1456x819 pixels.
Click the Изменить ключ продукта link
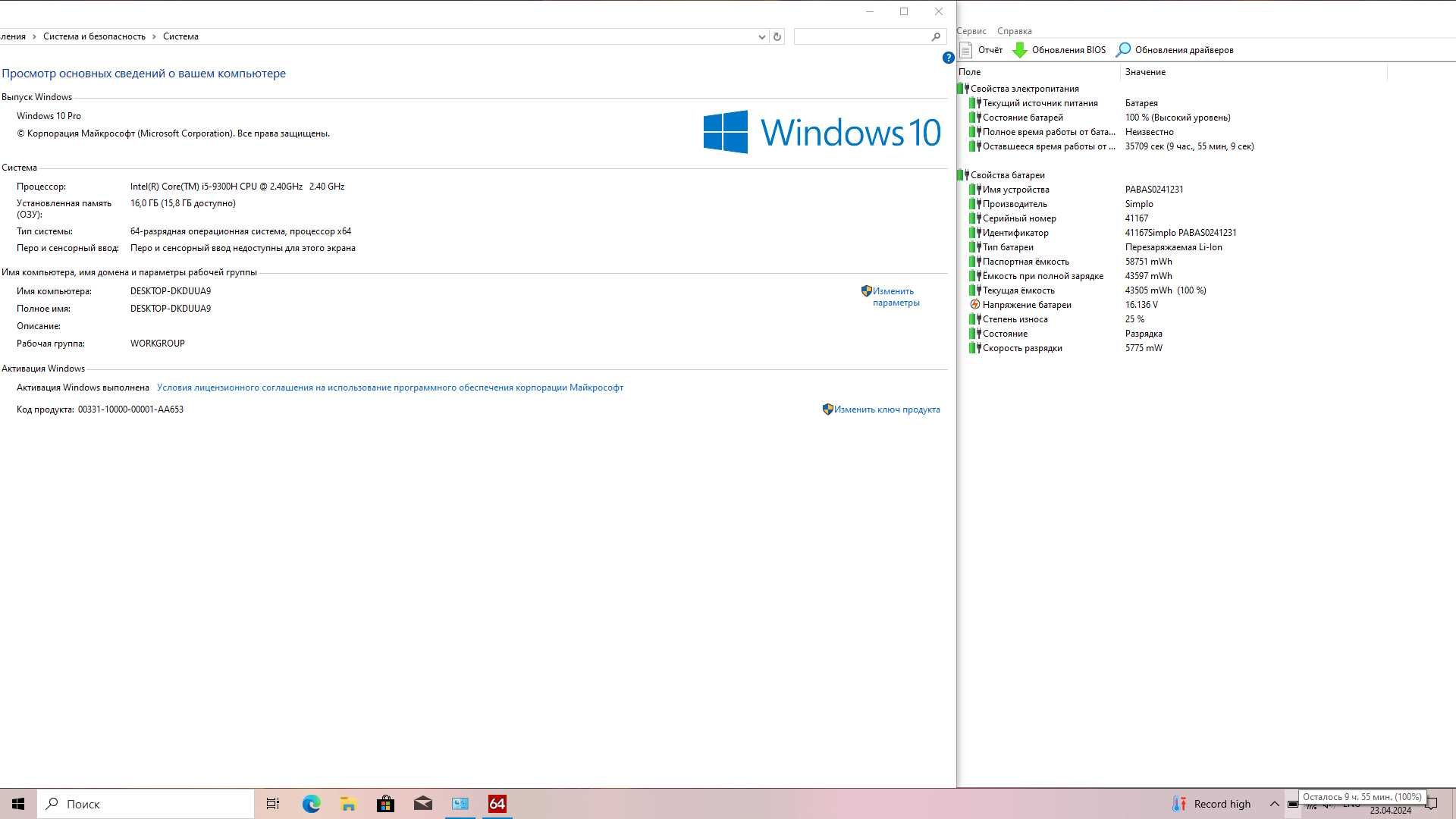[x=886, y=409]
